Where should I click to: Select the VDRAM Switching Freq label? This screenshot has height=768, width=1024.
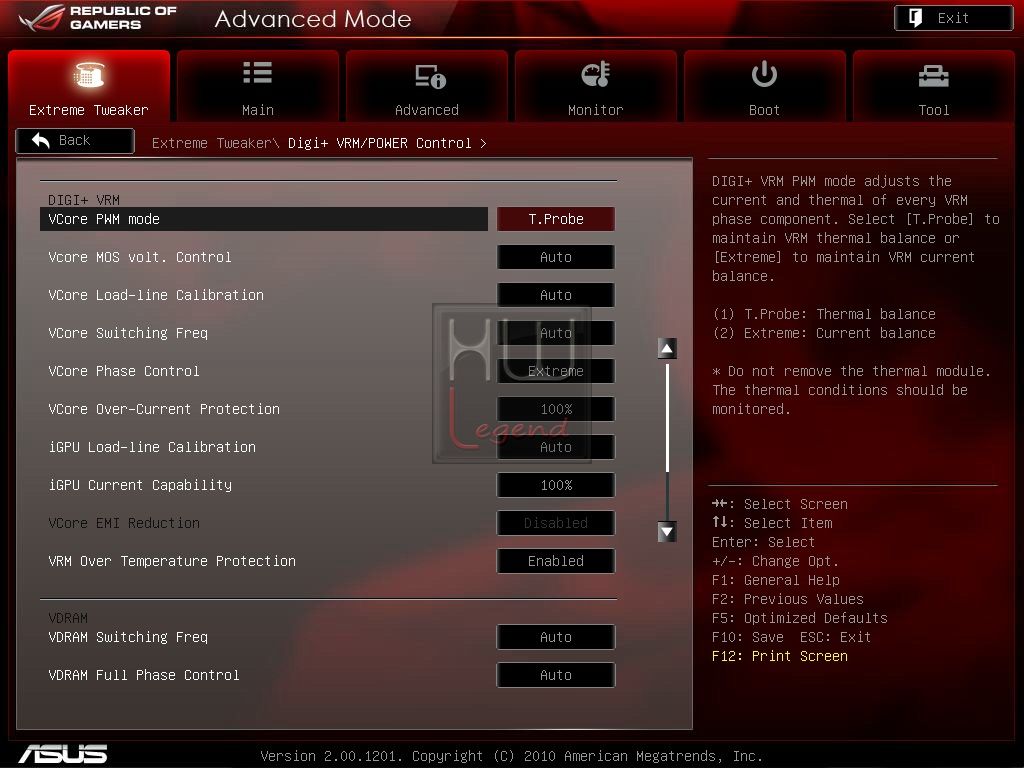(x=128, y=637)
